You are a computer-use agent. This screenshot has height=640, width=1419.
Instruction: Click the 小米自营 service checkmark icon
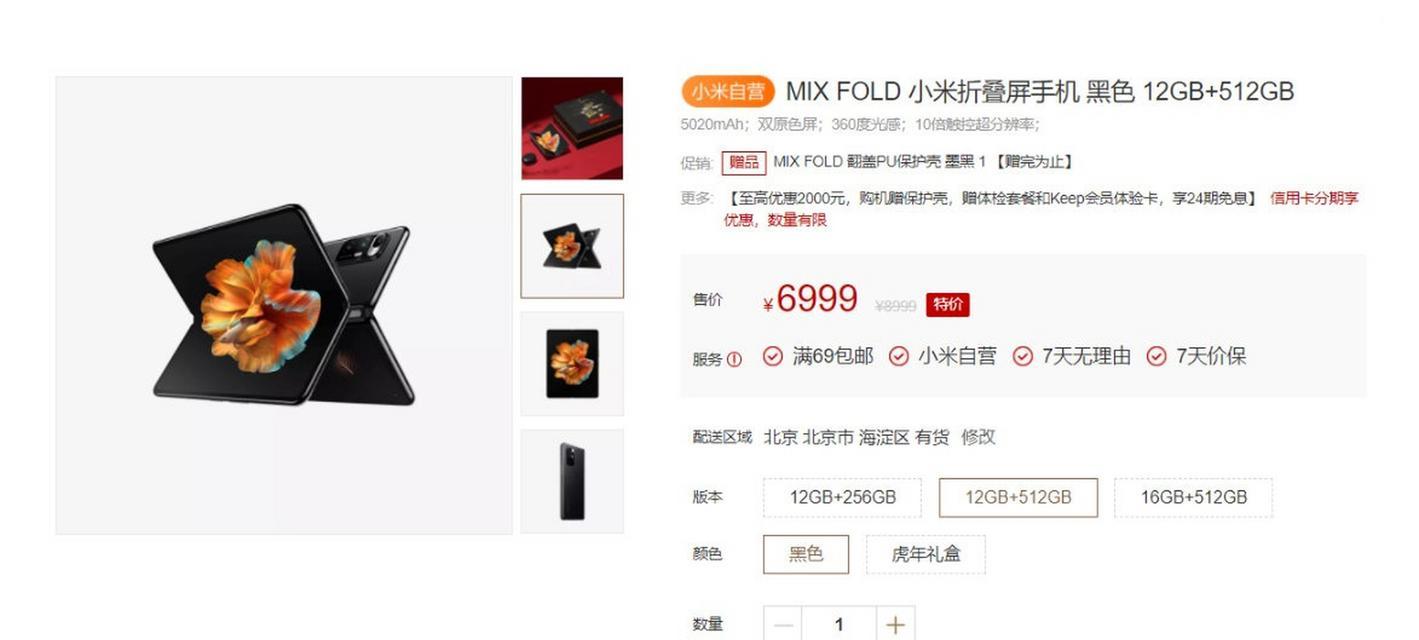click(899, 356)
